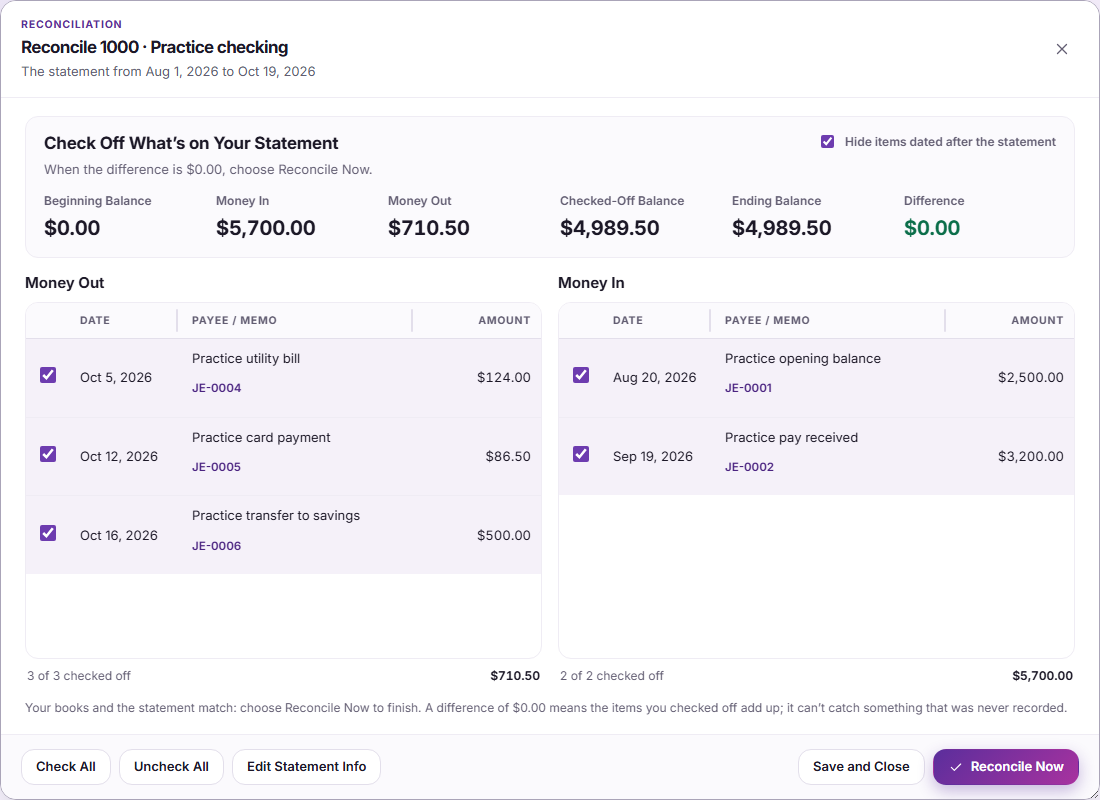Click the Practice card payment memo text

[261, 437]
